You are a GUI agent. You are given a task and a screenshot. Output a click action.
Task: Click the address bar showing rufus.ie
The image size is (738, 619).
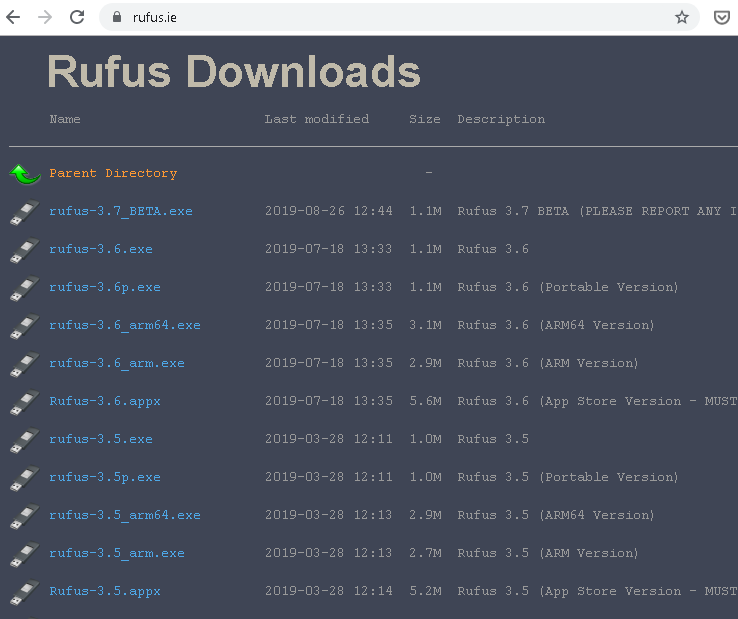pyautogui.click(x=399, y=17)
